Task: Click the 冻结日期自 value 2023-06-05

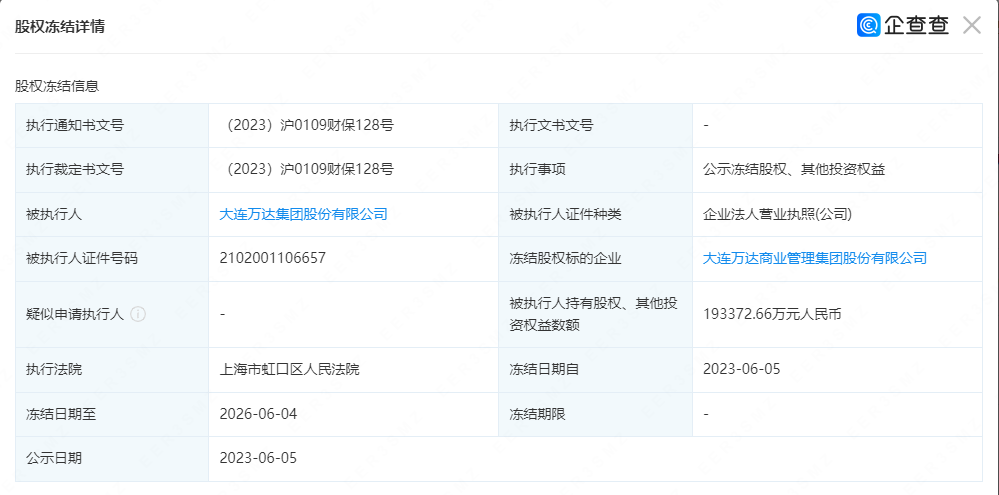Action: coord(742,369)
